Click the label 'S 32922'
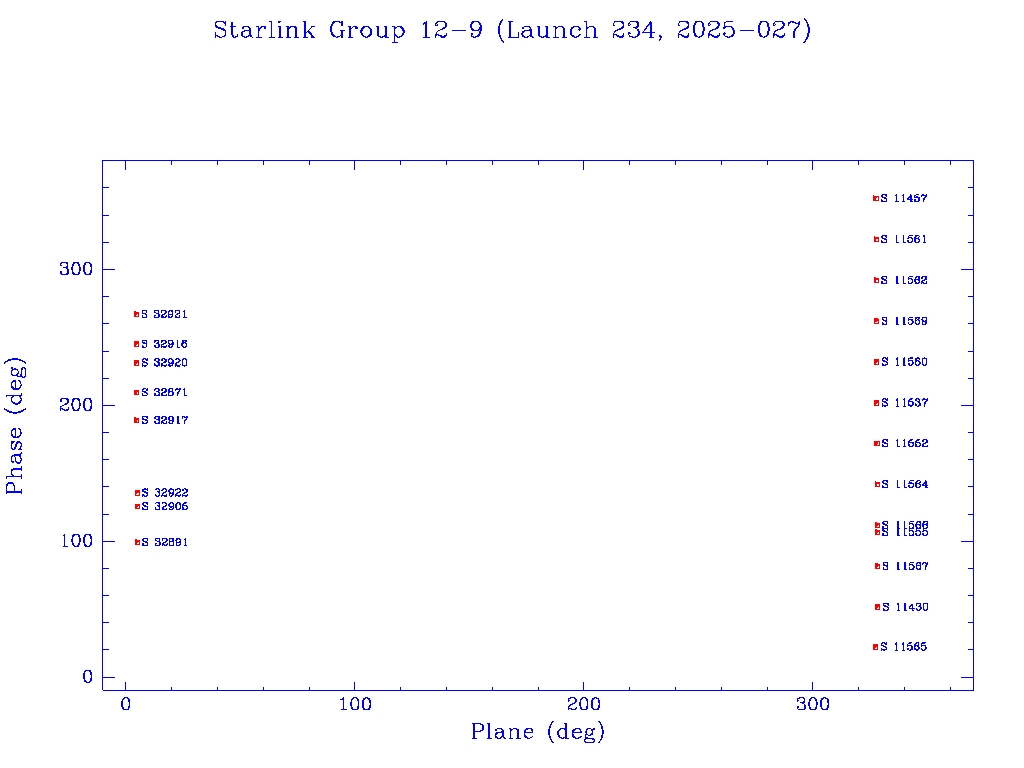 [x=165, y=492]
